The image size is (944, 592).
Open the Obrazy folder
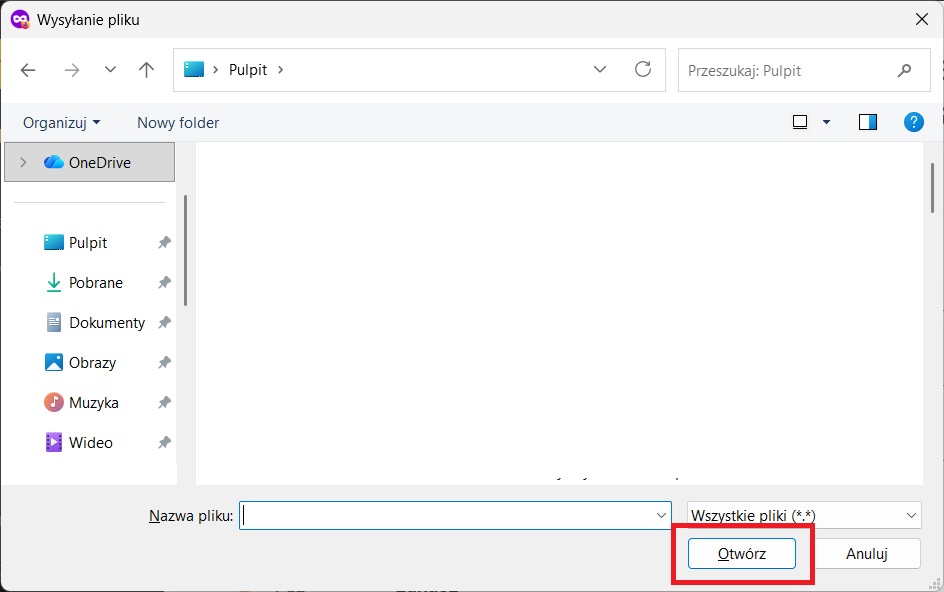92,363
